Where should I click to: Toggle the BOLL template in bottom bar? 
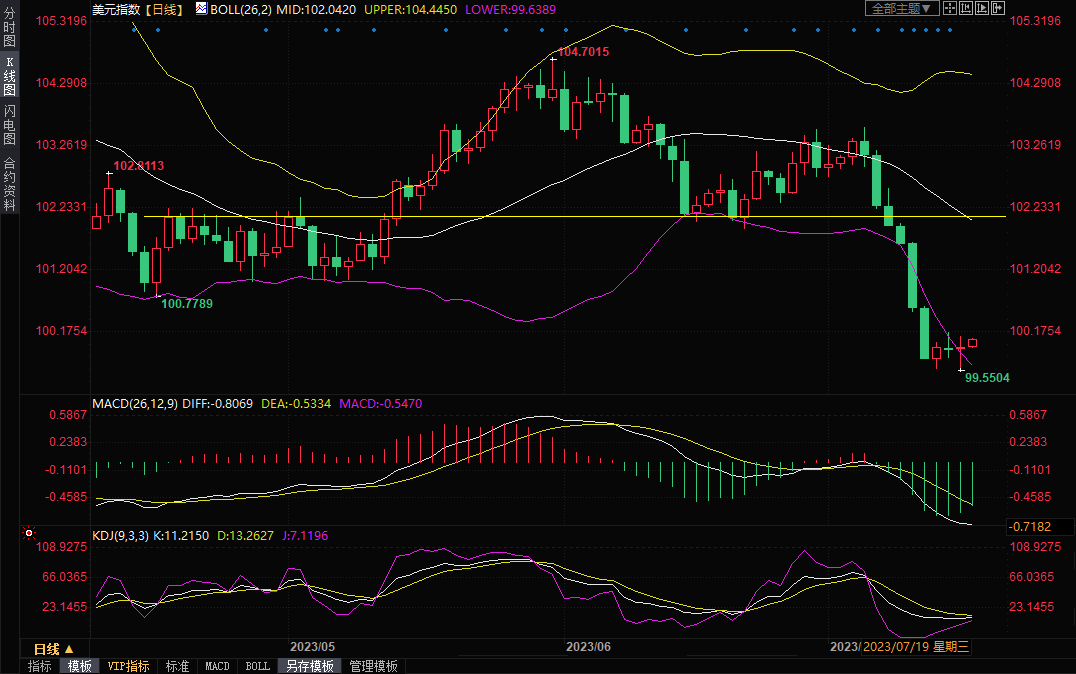pos(257,666)
